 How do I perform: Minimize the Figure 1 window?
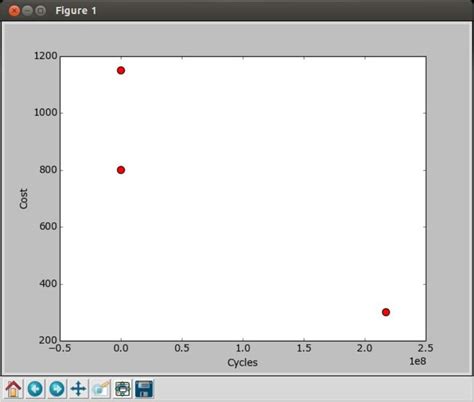(27, 11)
